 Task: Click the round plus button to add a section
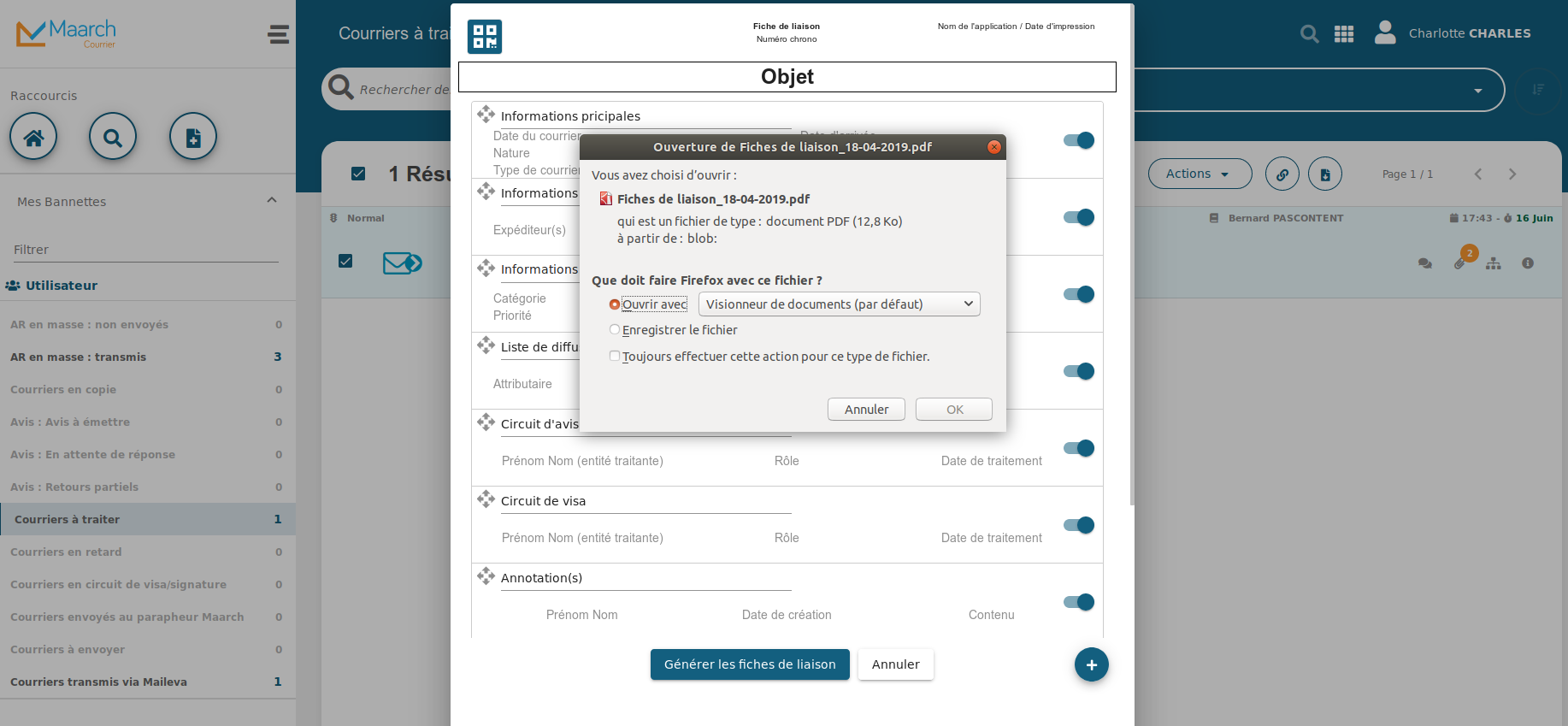coord(1092,664)
